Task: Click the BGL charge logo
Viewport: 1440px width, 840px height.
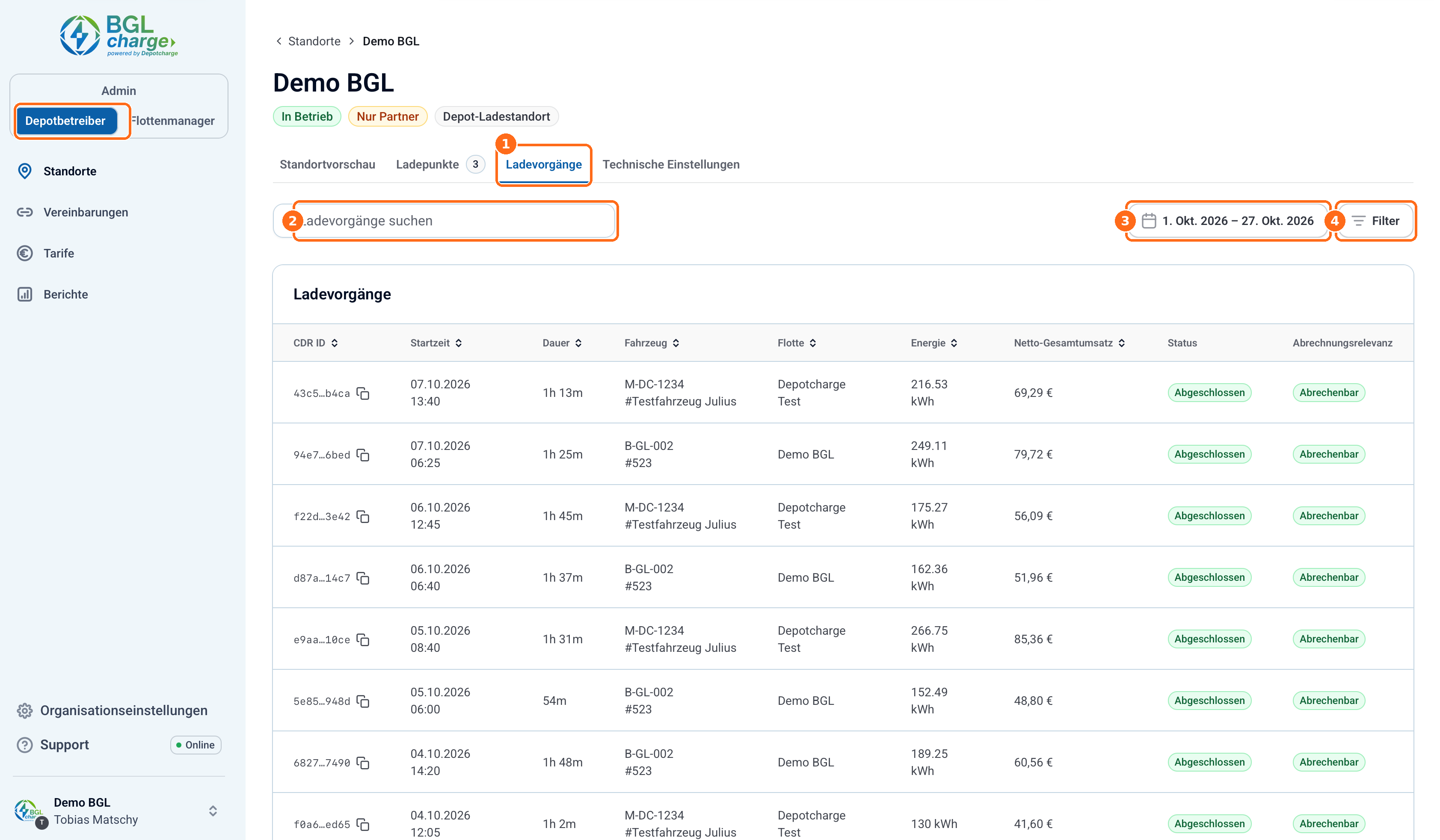Action: [119, 35]
